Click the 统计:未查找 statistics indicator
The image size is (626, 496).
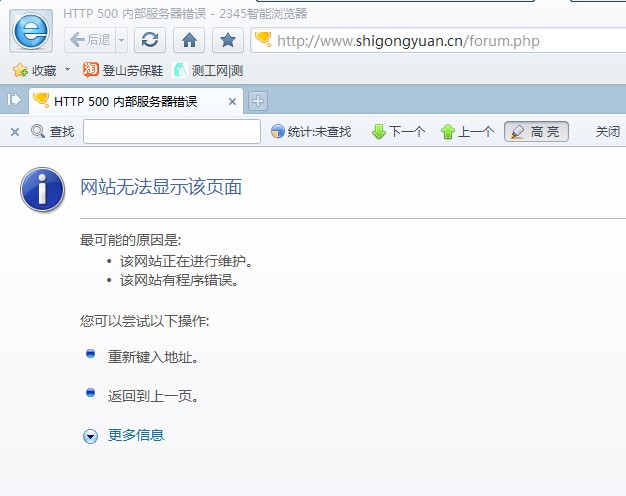311,131
